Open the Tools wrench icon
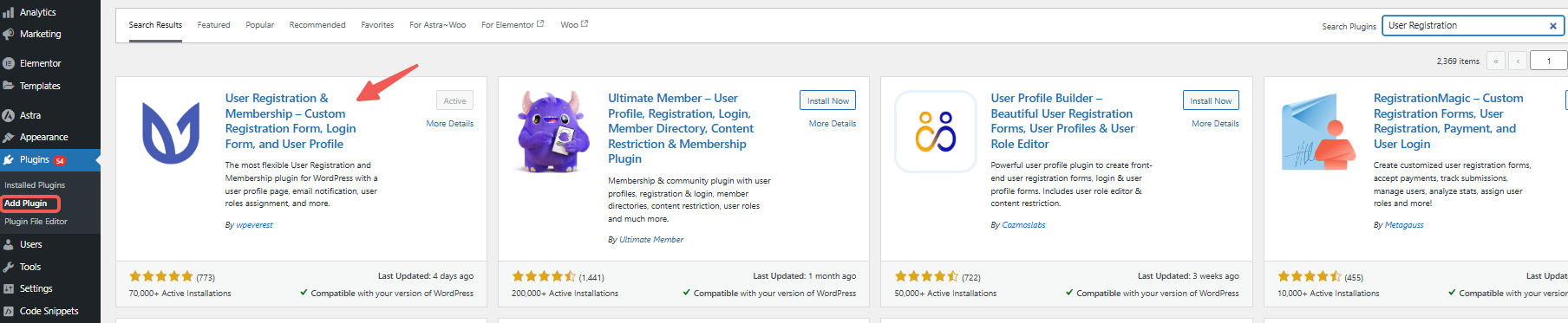The width and height of the screenshot is (1568, 323). [x=9, y=267]
